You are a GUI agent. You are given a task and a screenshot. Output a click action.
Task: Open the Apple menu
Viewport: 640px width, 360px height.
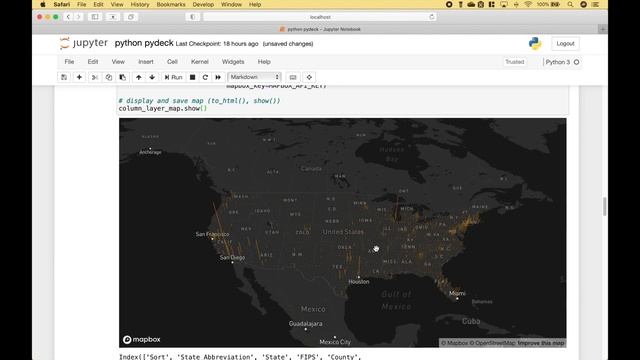(x=43, y=4)
